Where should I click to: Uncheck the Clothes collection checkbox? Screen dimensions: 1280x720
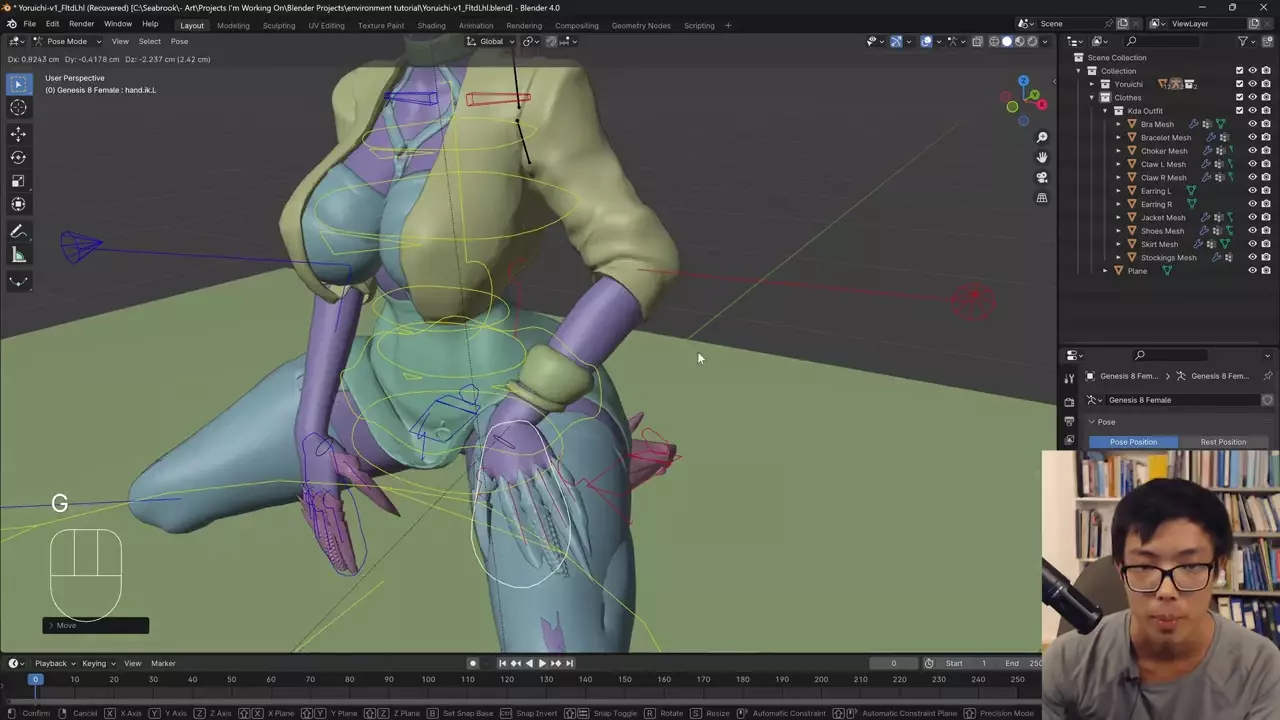click(1239, 97)
